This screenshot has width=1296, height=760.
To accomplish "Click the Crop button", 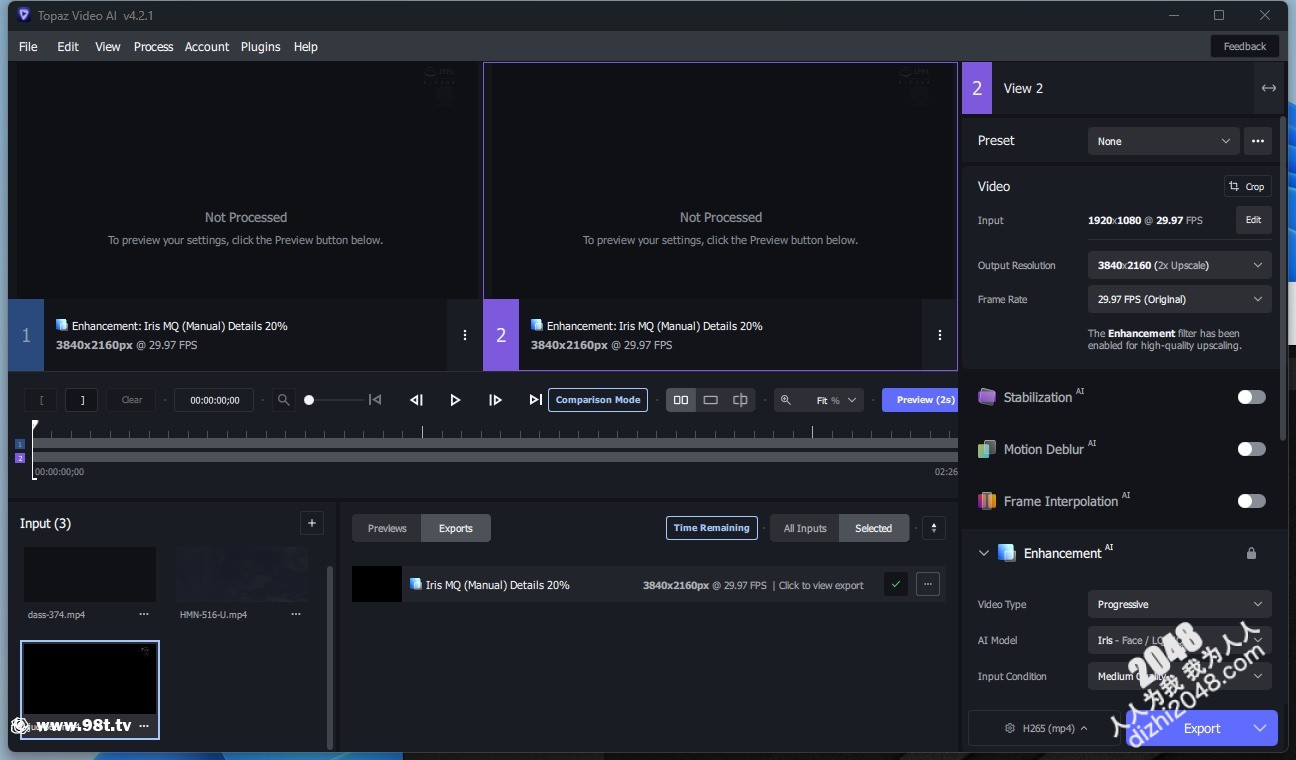I will (1248, 186).
